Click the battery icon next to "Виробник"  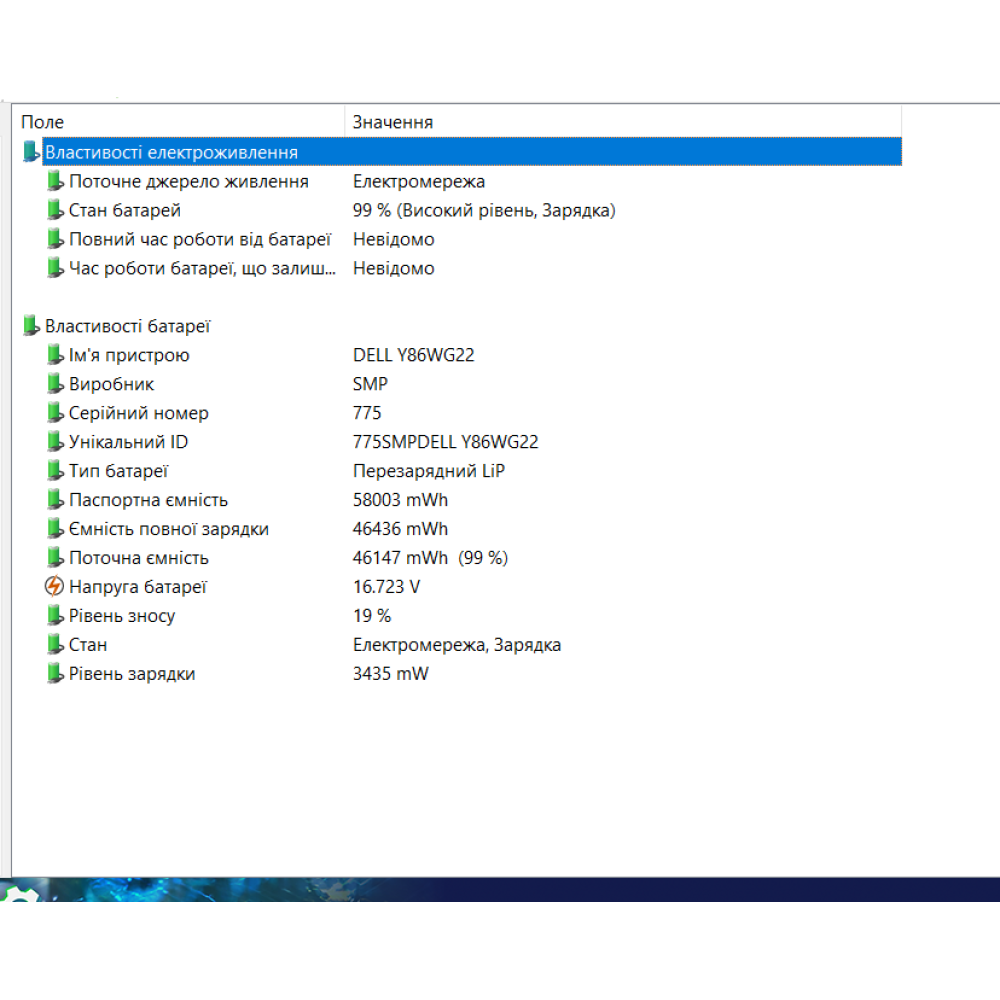coord(56,383)
